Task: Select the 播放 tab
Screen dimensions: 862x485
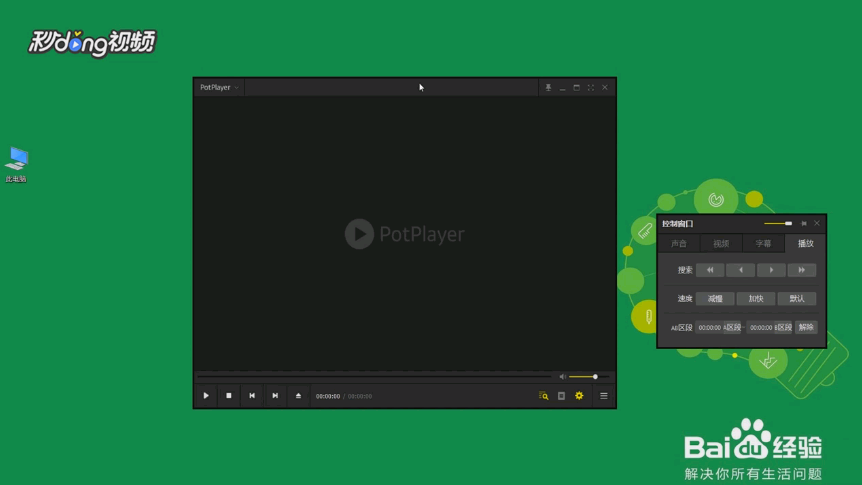Action: pos(805,244)
